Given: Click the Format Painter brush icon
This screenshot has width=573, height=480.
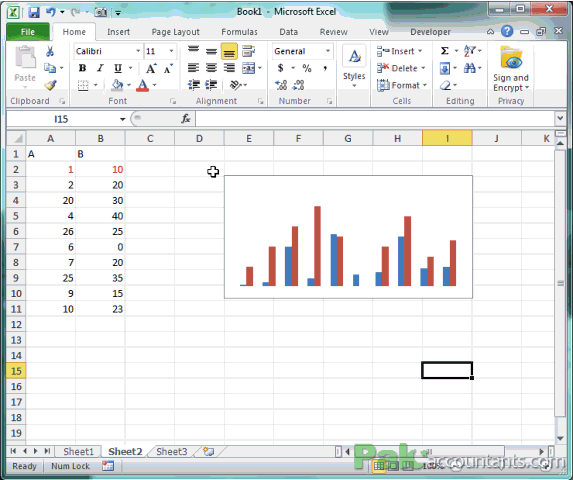Looking at the screenshot, I should pos(50,85).
